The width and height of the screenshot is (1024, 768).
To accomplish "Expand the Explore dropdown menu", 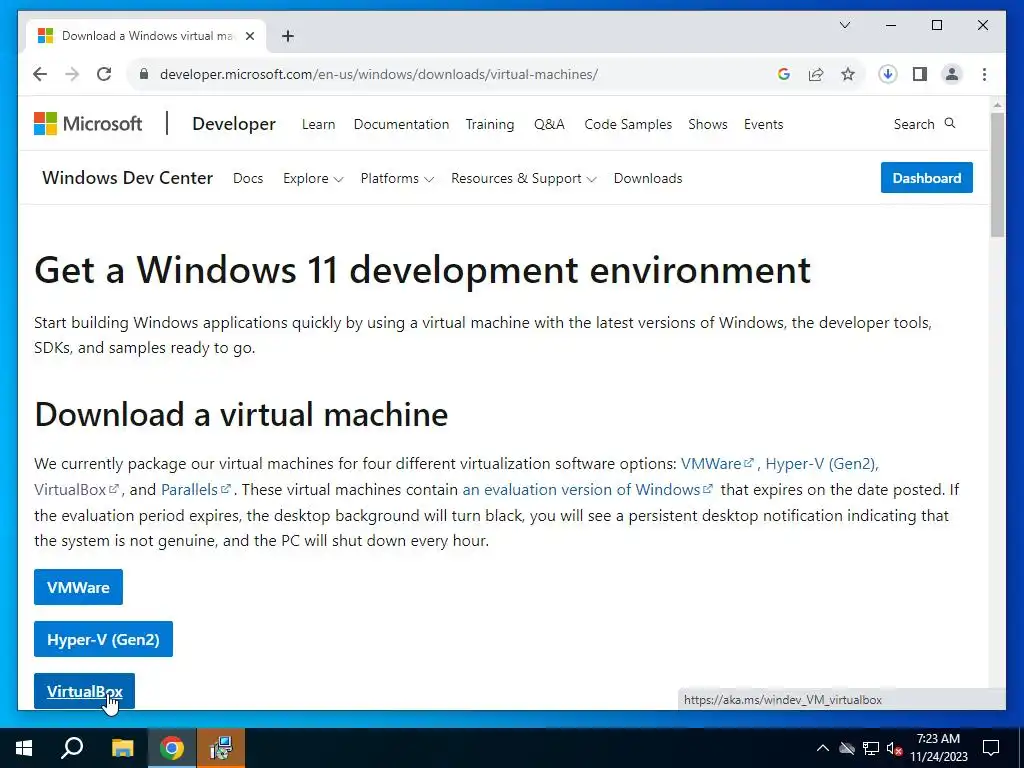I will click(313, 178).
